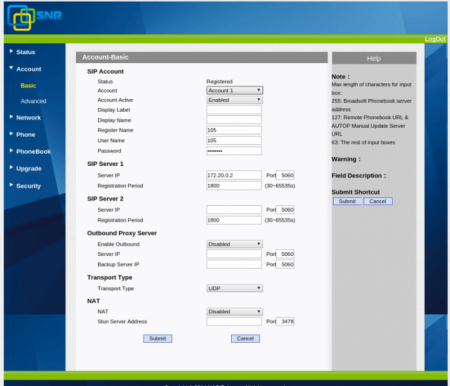Screen dimensions: 450x386
Task: Click SIP Server 2 Server IP field
Action: click(x=234, y=210)
